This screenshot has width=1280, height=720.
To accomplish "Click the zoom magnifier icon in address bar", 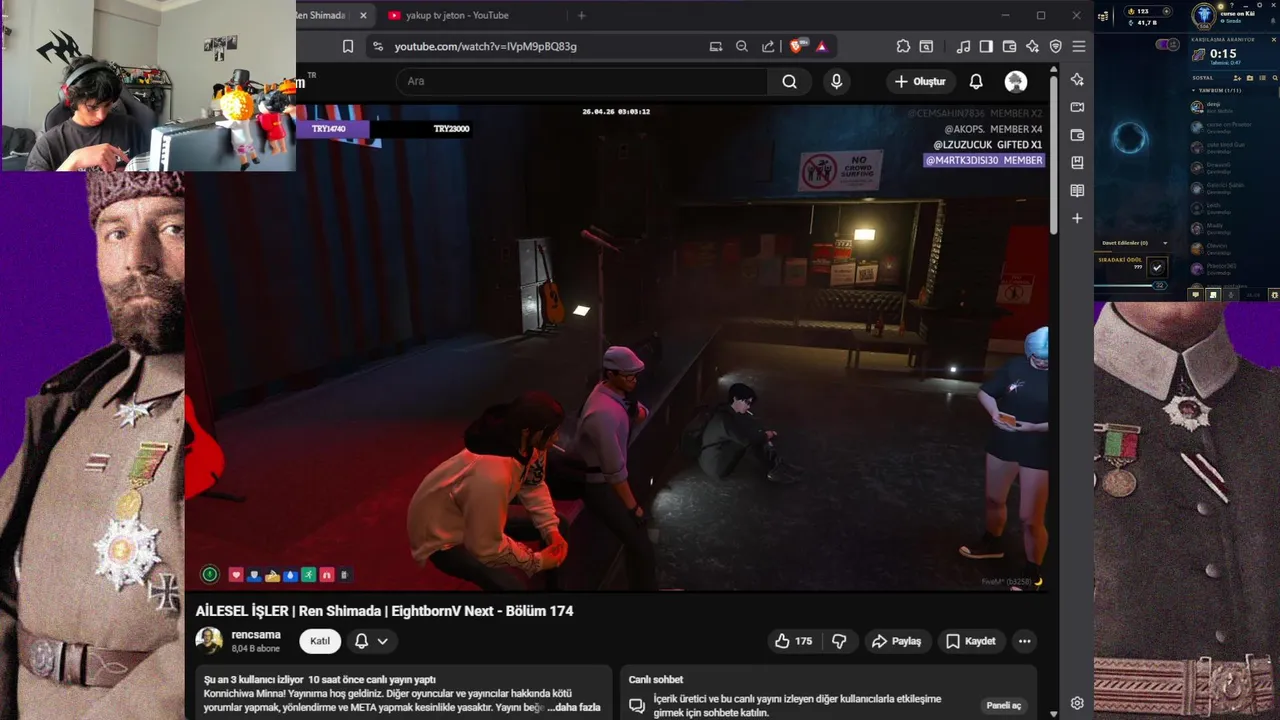I will click(742, 46).
